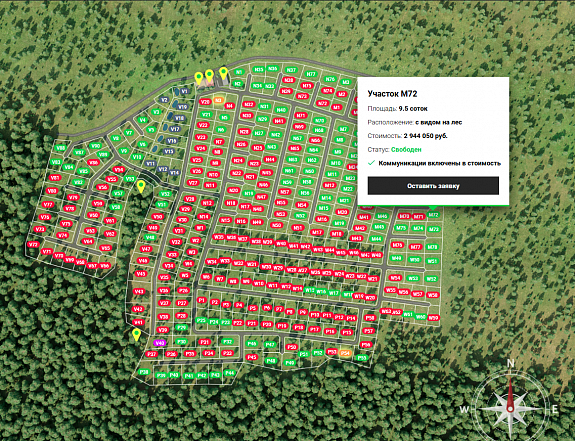The height and width of the screenshot is (441, 575).
Task: Click the orange N3 plot marker
Action: [x=219, y=100]
